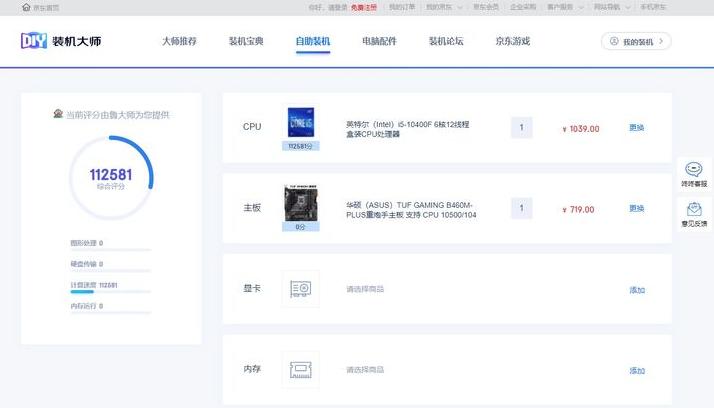Open the 装机宝典 tab
714x408 pixels.
coord(246,41)
